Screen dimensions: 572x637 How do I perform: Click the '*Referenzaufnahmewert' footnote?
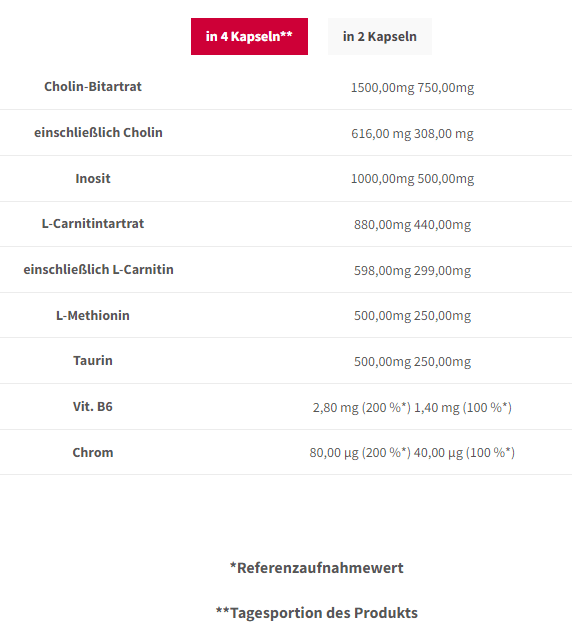tap(316, 568)
